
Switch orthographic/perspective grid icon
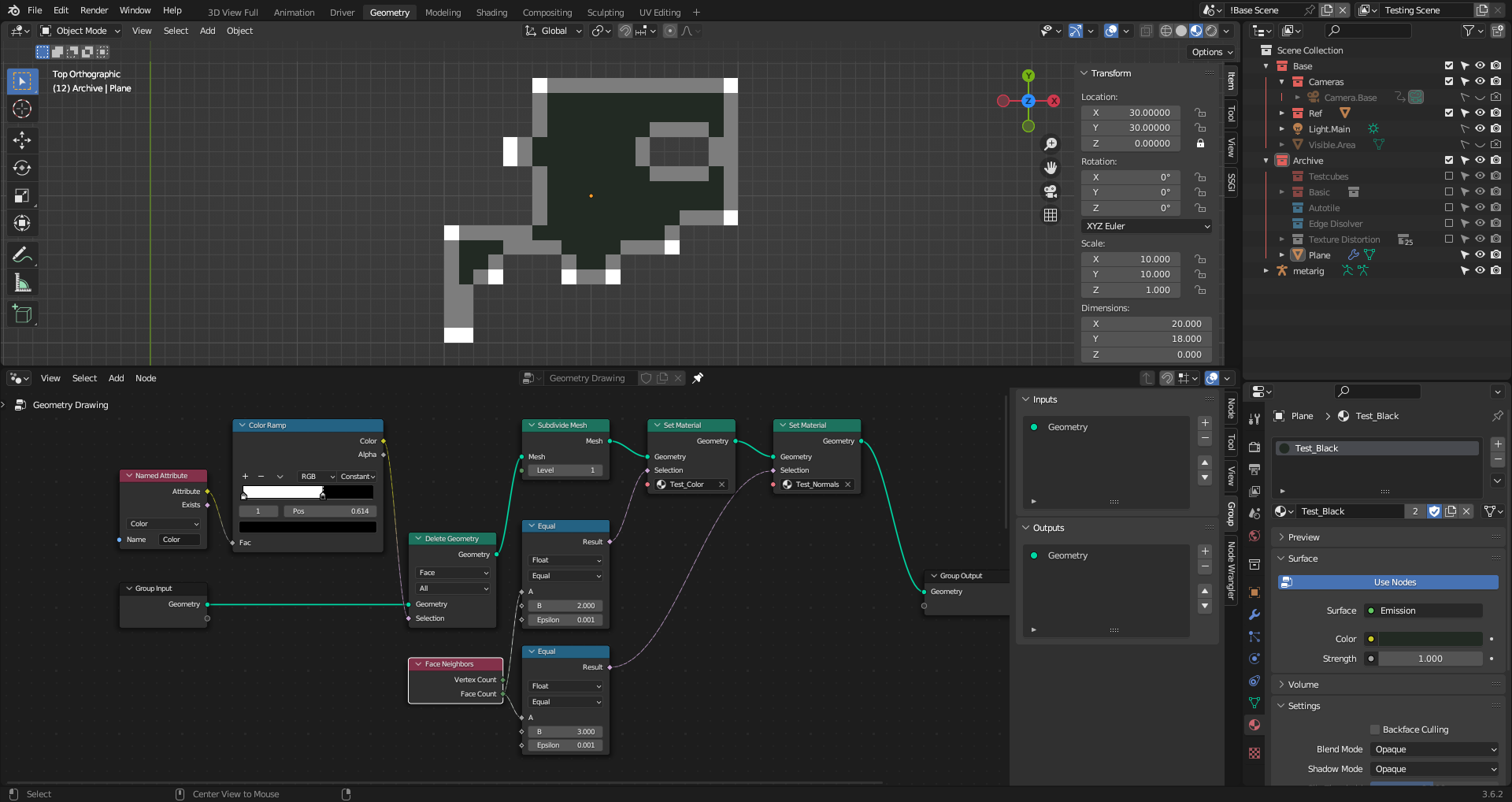point(1051,215)
